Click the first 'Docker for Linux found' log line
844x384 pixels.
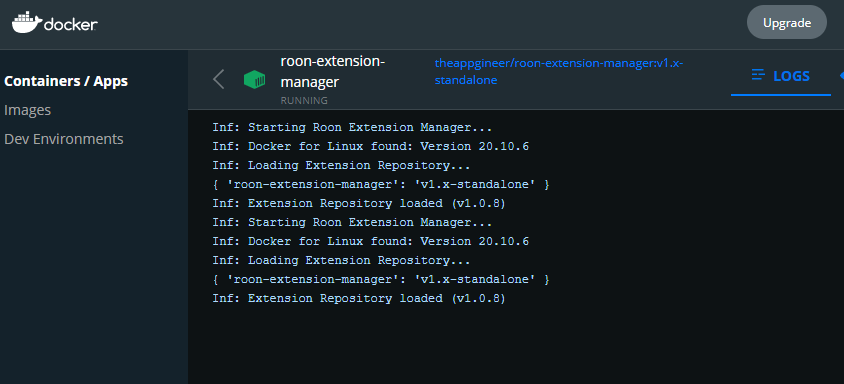(370, 146)
